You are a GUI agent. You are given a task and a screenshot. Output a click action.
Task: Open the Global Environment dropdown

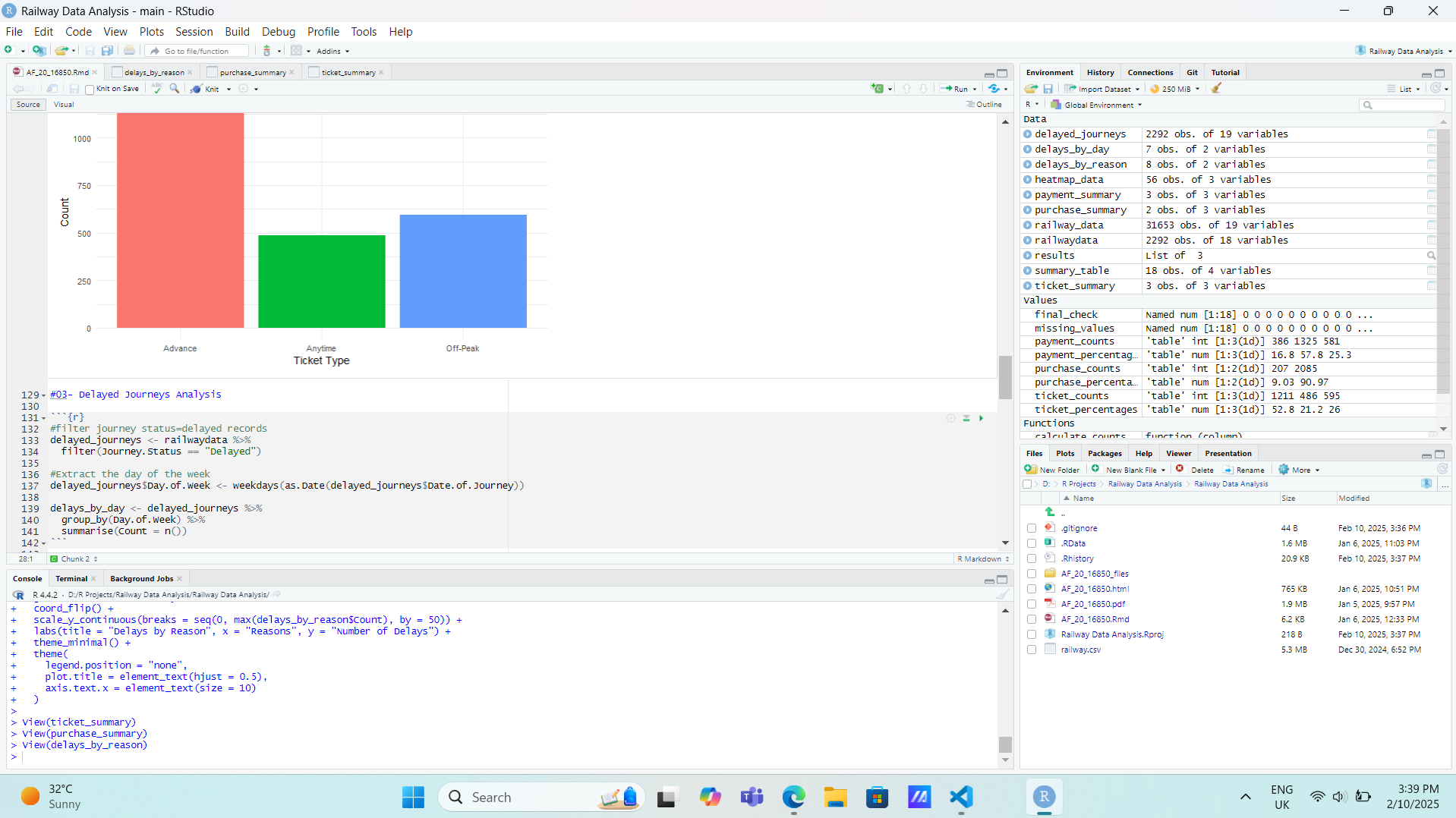pyautogui.click(x=1097, y=105)
